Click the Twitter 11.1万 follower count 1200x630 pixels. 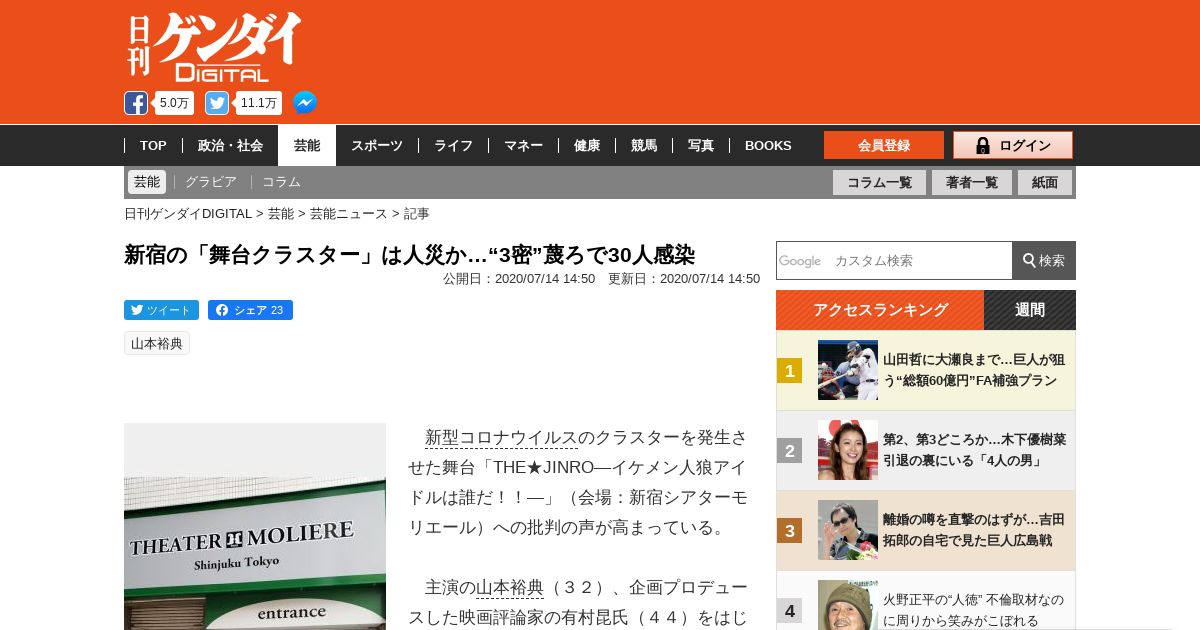259,103
